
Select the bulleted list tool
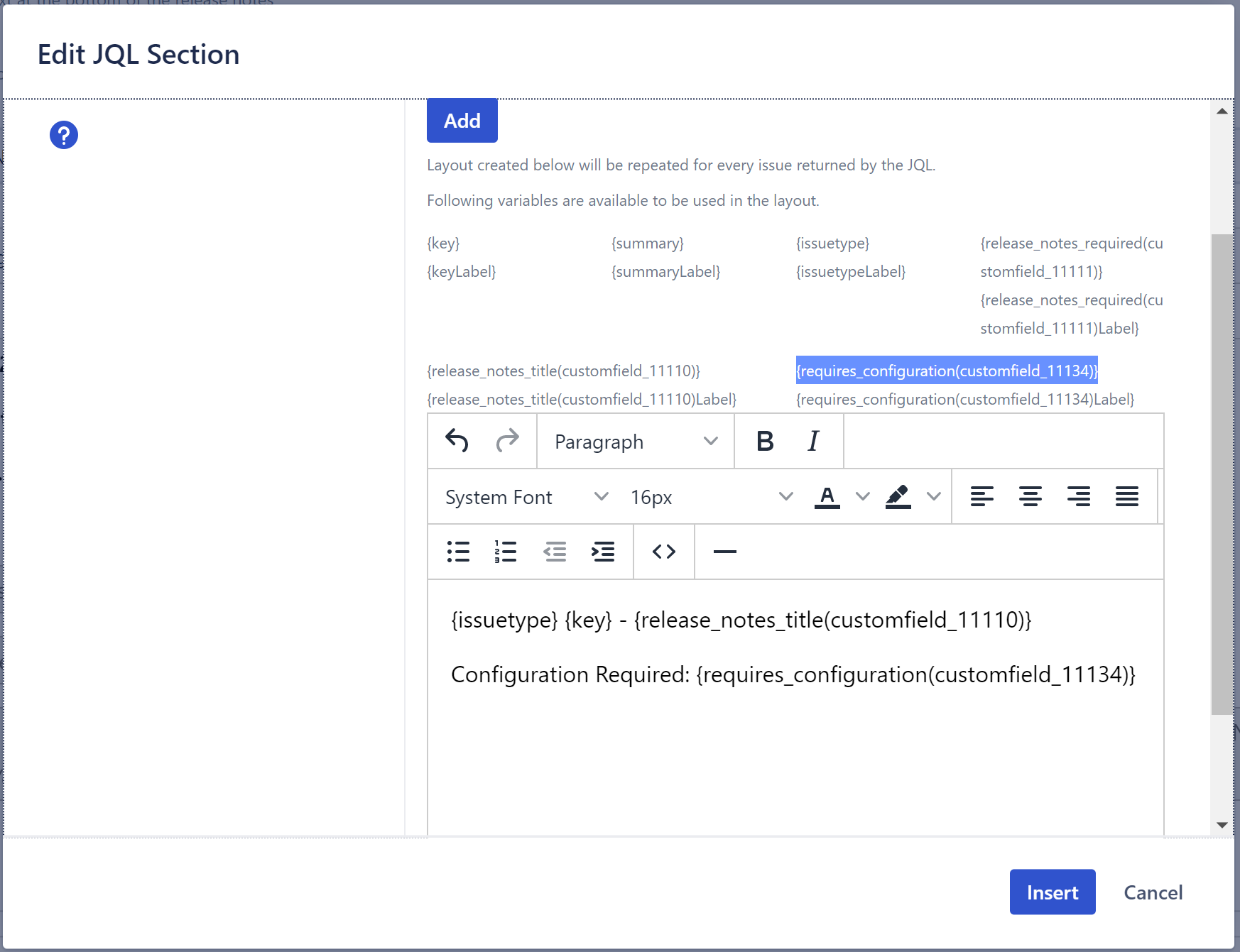[x=458, y=552]
